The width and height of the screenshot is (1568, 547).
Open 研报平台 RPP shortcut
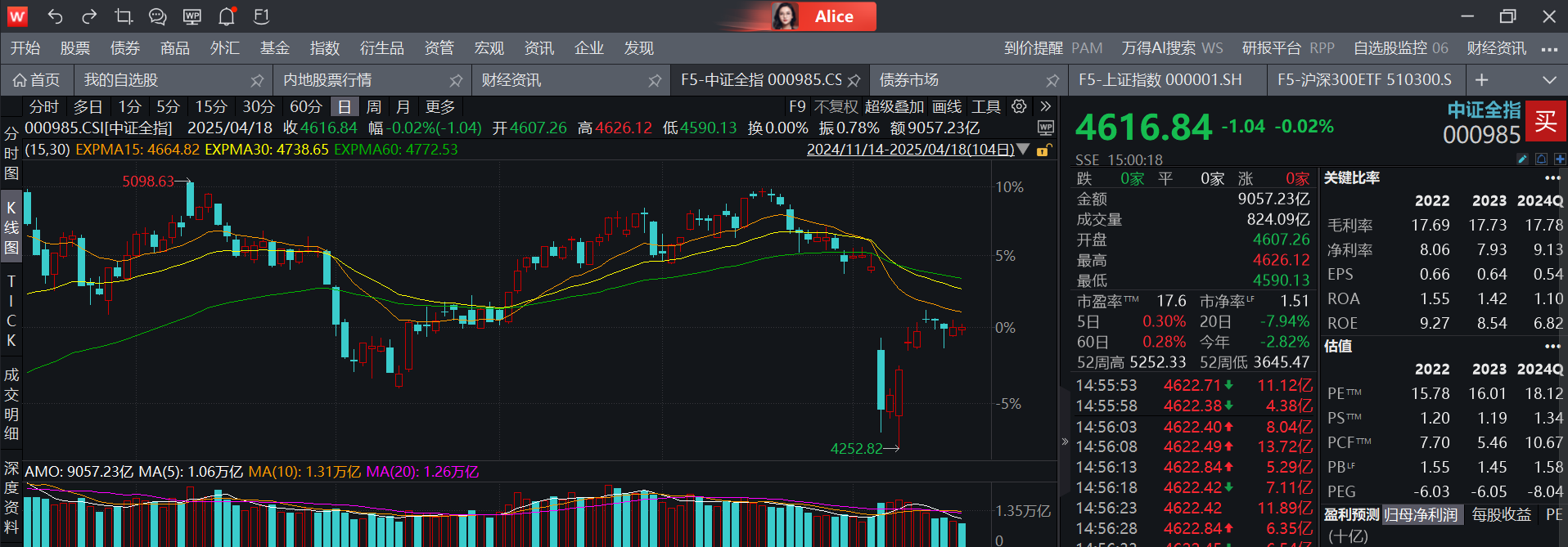pos(1289,48)
